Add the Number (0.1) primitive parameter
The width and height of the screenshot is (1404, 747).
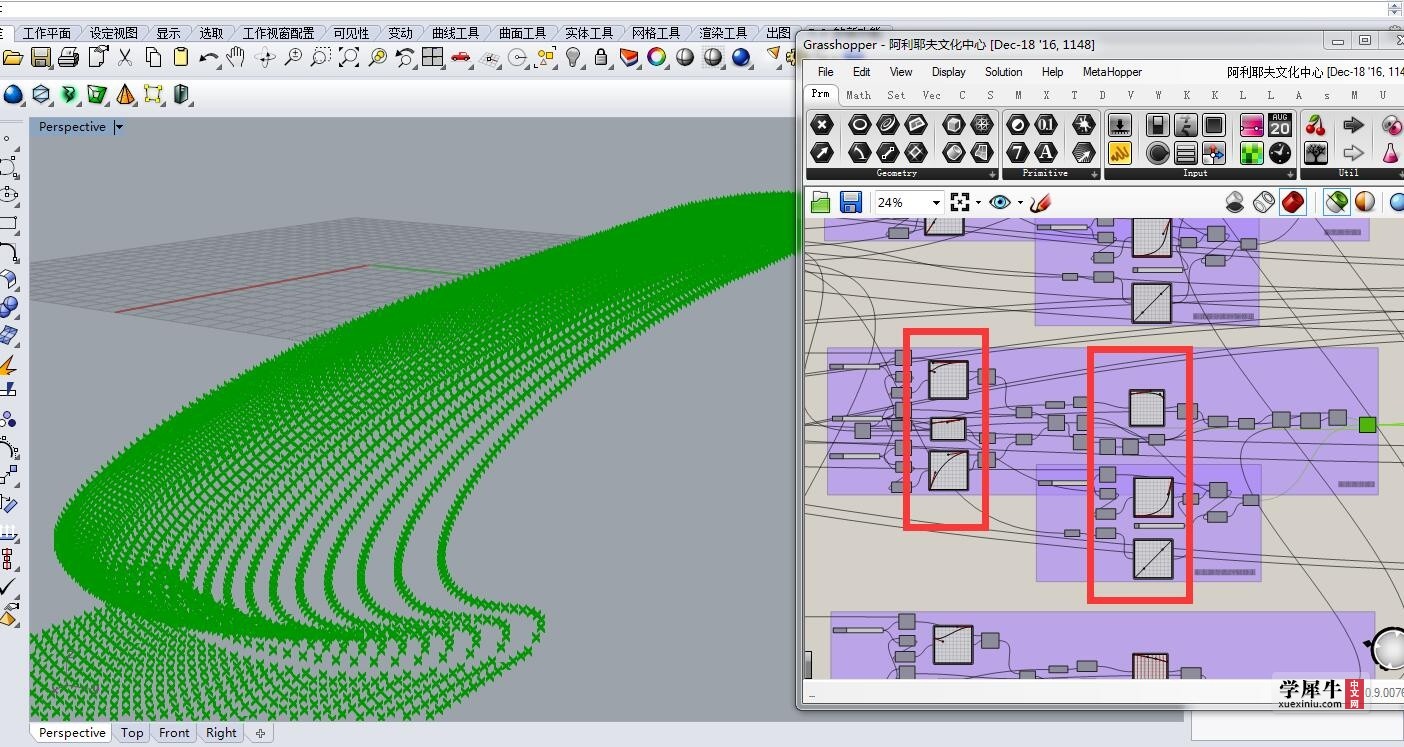pos(1045,125)
